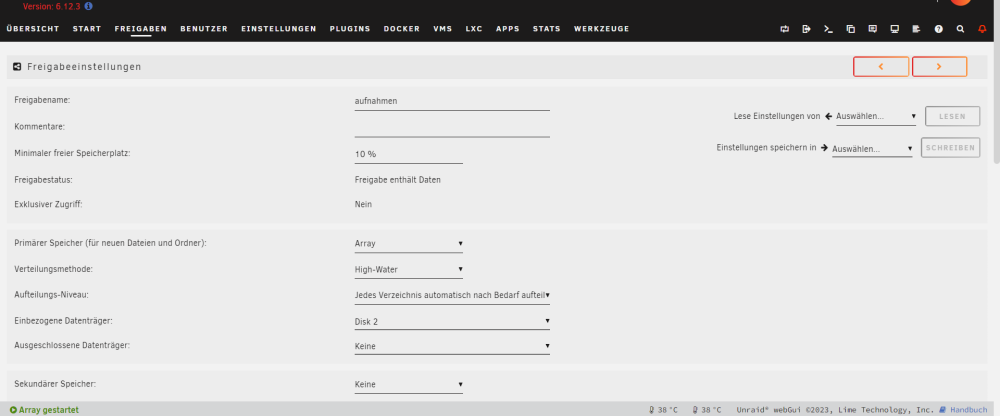Click the second 38 °C temperature reading
This screenshot has height=416, width=1000.
(710, 410)
